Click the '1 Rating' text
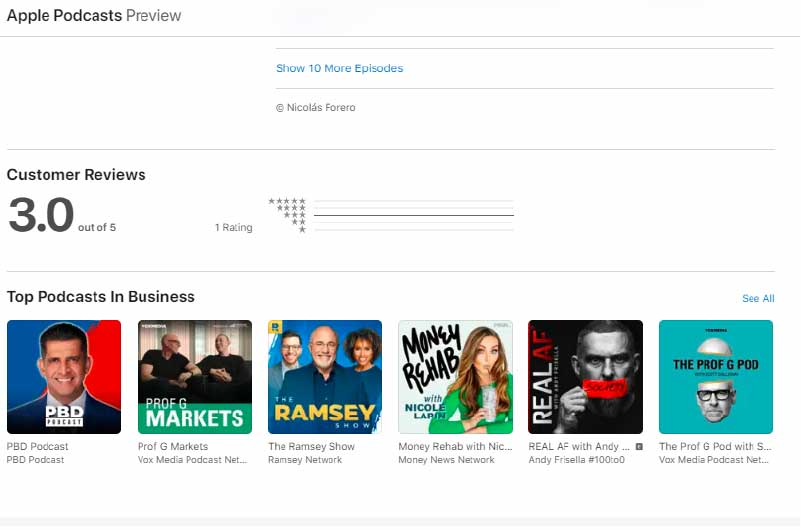This screenshot has height=531, width=801. 233,227
